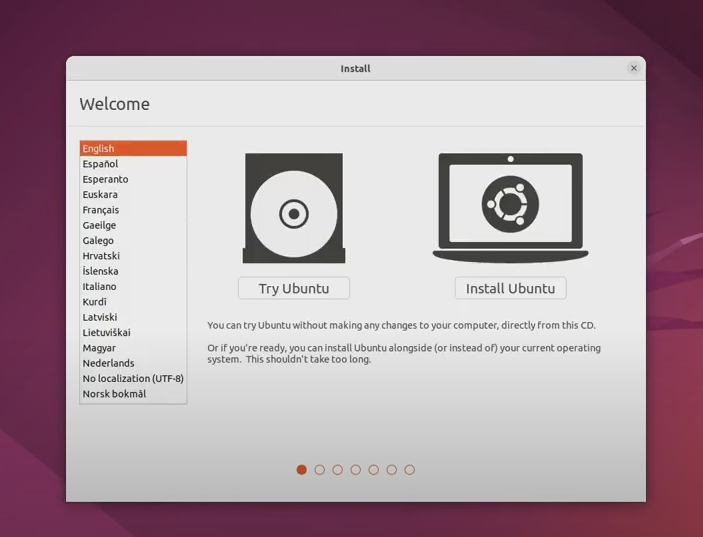Select Français in the language list
The width and height of the screenshot is (703, 537).
coord(133,210)
